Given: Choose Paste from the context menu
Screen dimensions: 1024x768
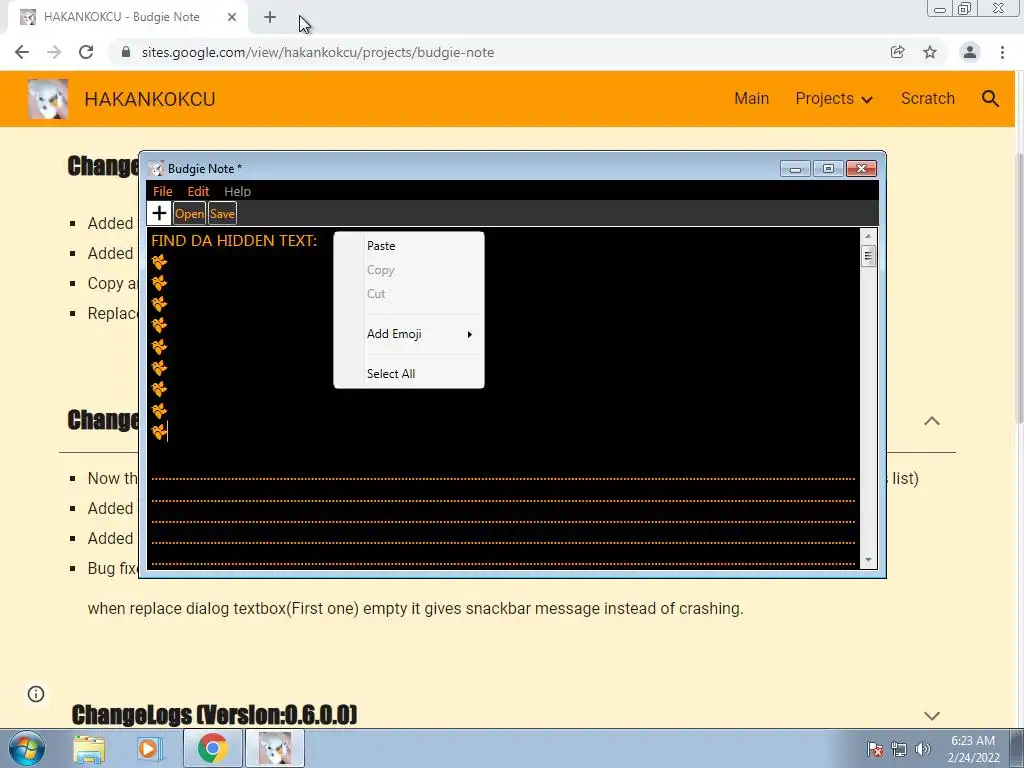Looking at the screenshot, I should [x=409, y=246].
